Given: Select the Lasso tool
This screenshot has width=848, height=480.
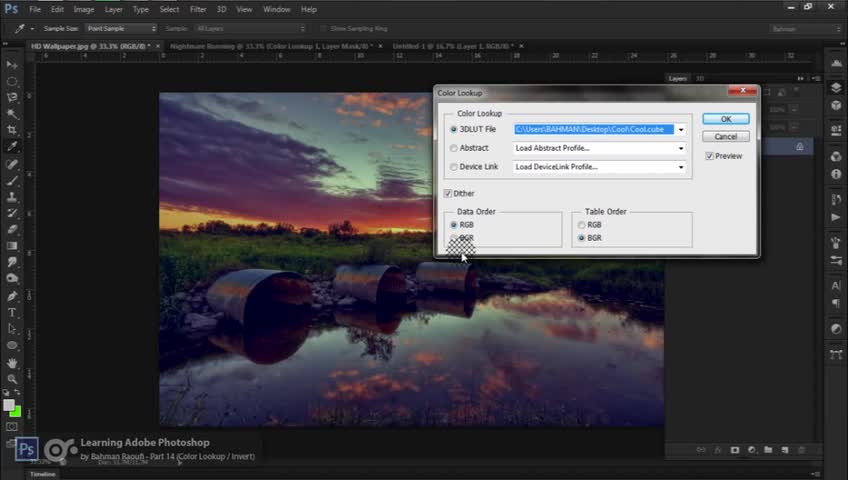Looking at the screenshot, I should (x=12, y=97).
